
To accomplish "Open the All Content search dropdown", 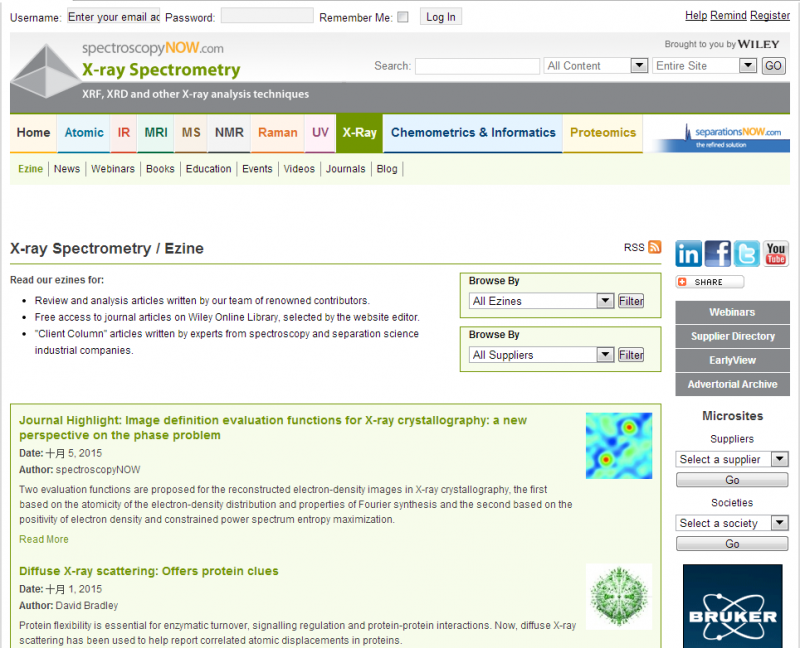I will click(x=595, y=66).
